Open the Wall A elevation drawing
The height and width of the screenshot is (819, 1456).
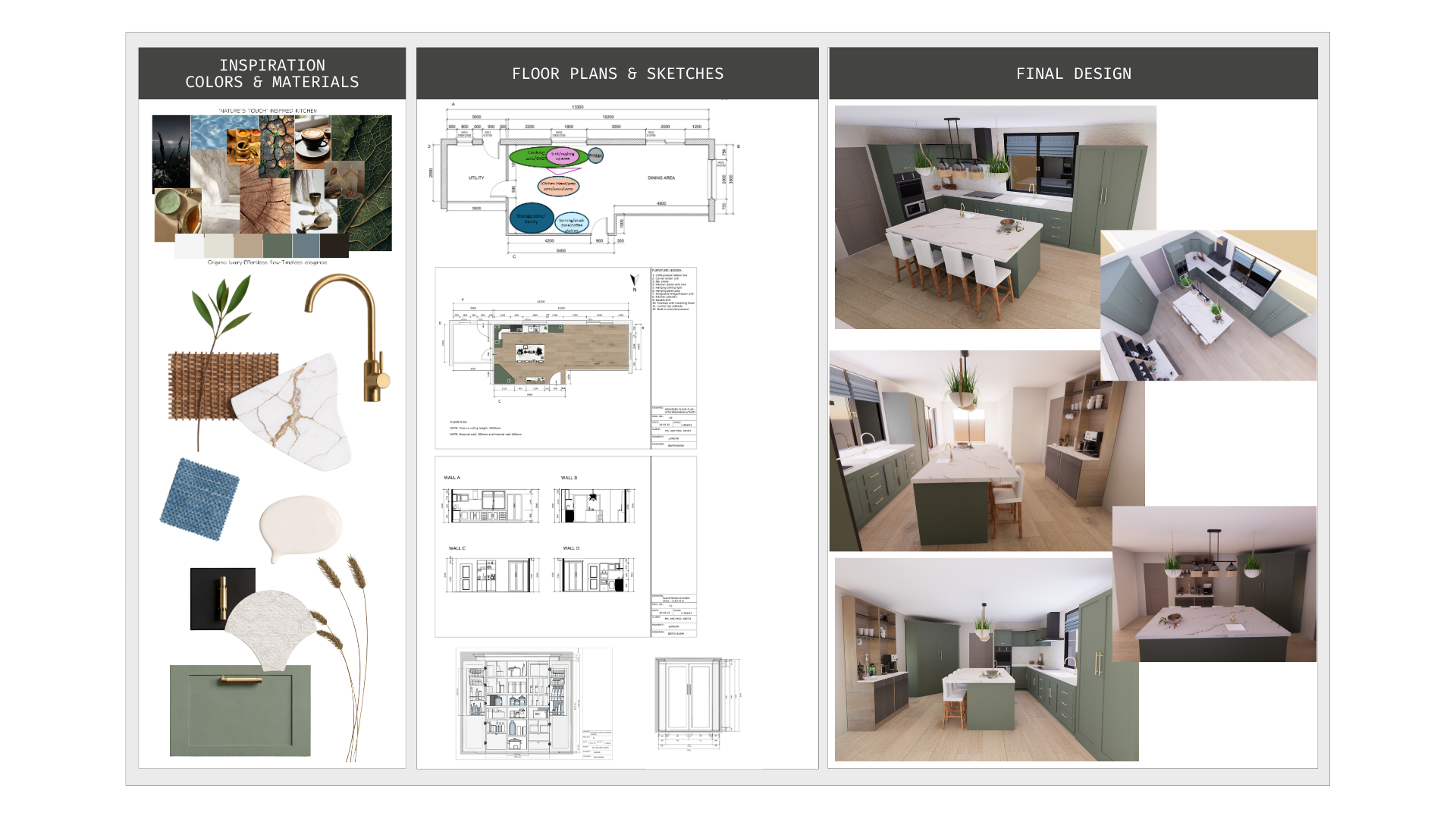(491, 506)
